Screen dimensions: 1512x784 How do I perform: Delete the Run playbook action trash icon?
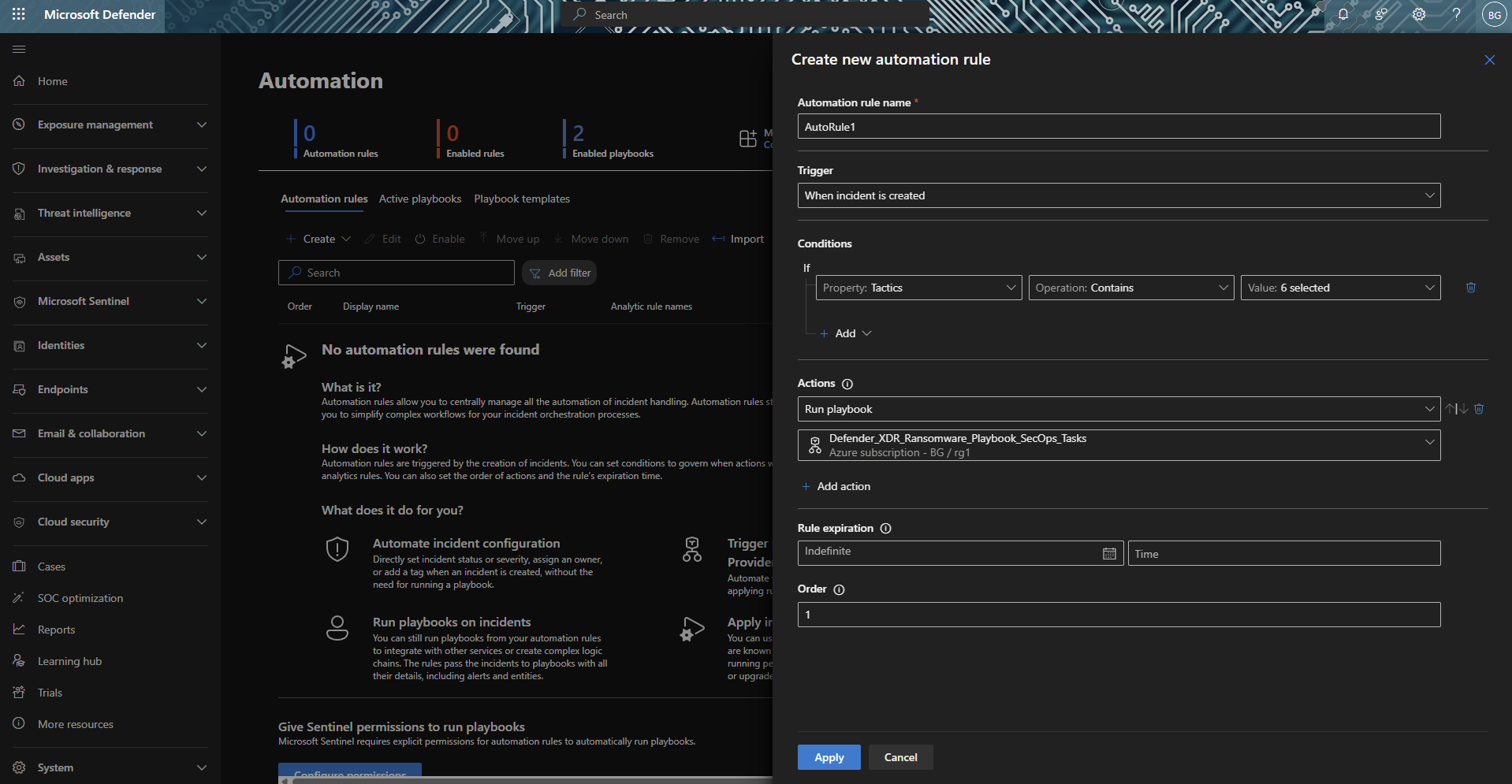pyautogui.click(x=1479, y=409)
